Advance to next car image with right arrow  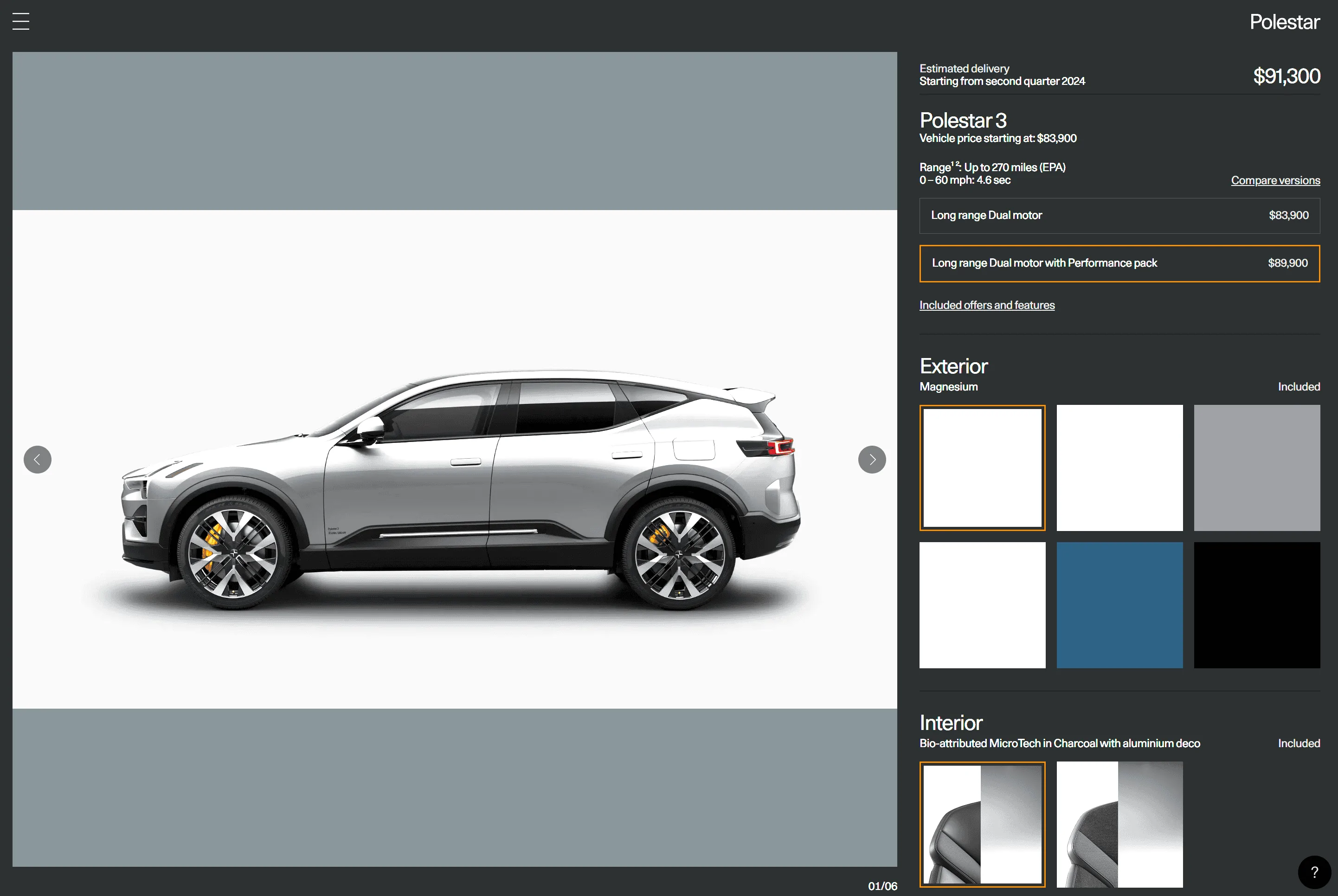coord(872,460)
